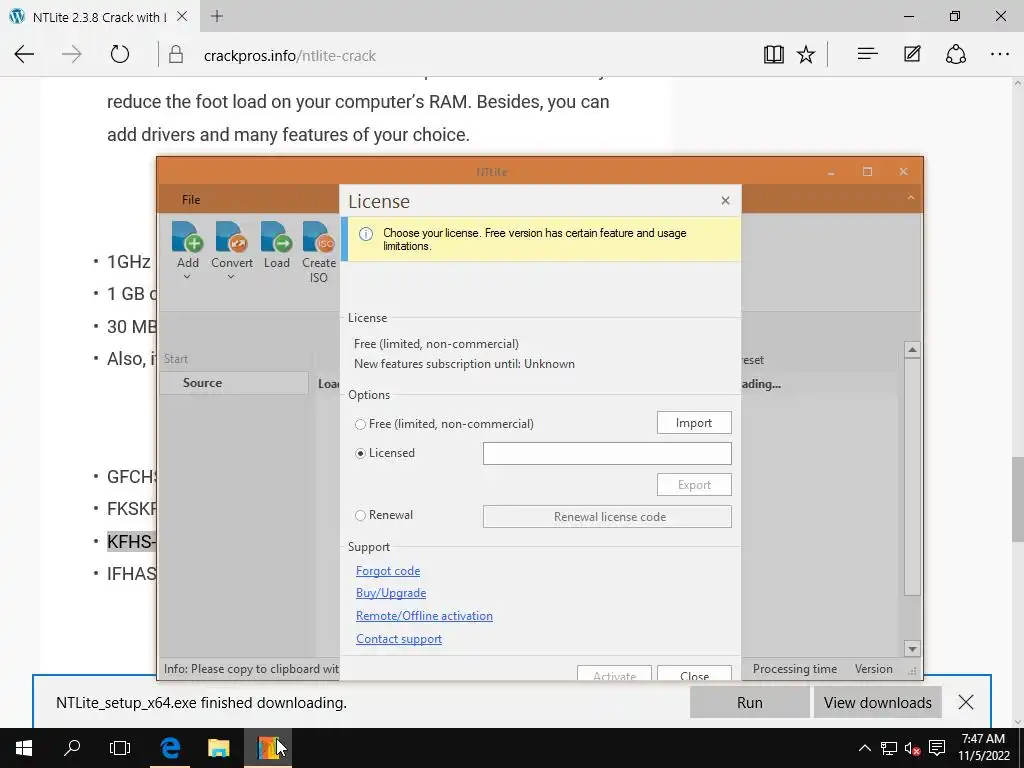
Task: Click the Share icon in browser toolbar
Action: tap(955, 55)
